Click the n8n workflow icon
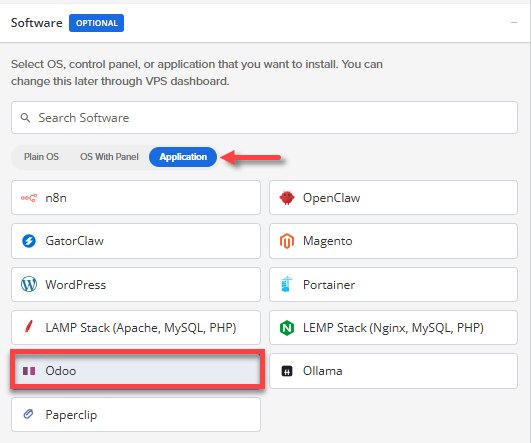The width and height of the screenshot is (531, 443). (x=29, y=198)
